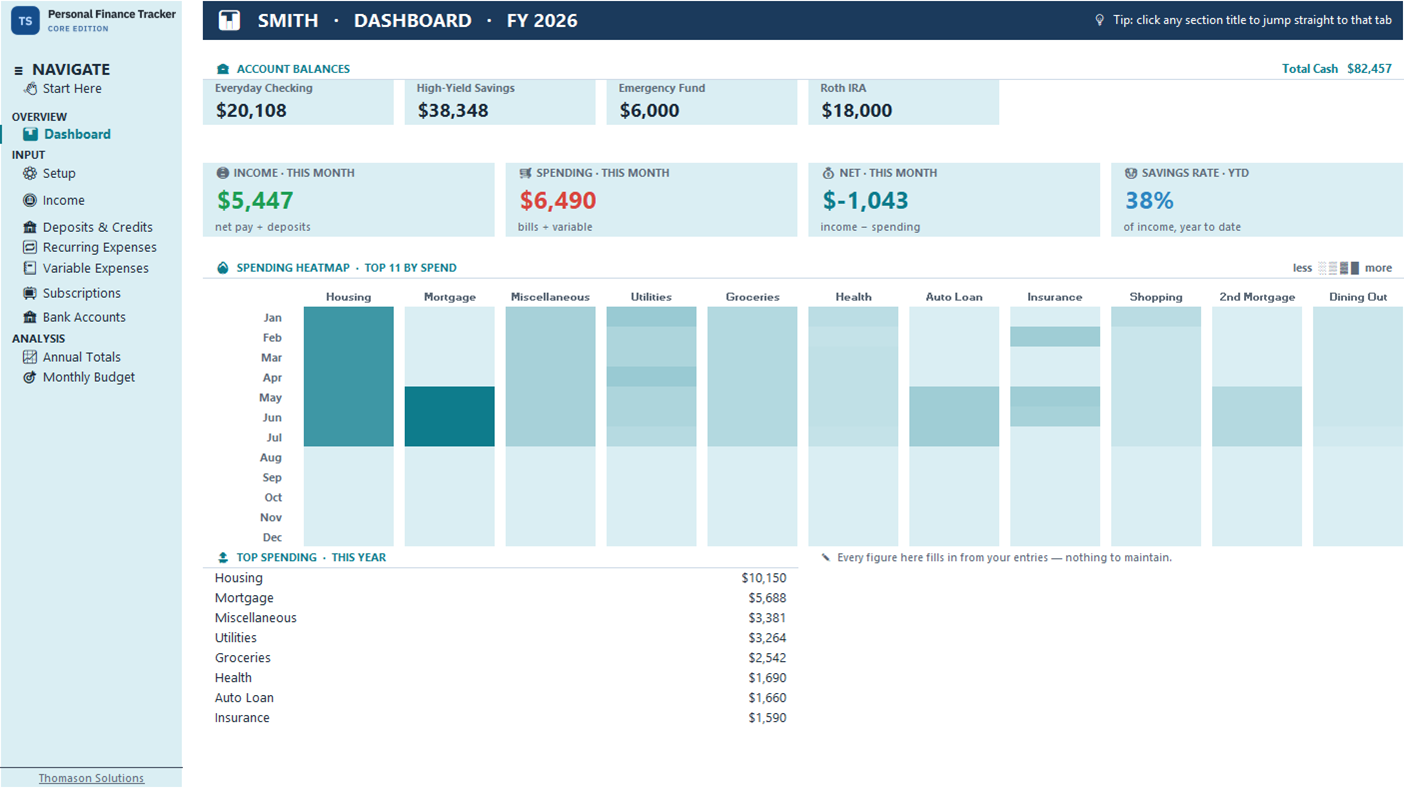Click the flame icon beside Spending Heatmap
1404x788 pixels.
[x=223, y=268]
